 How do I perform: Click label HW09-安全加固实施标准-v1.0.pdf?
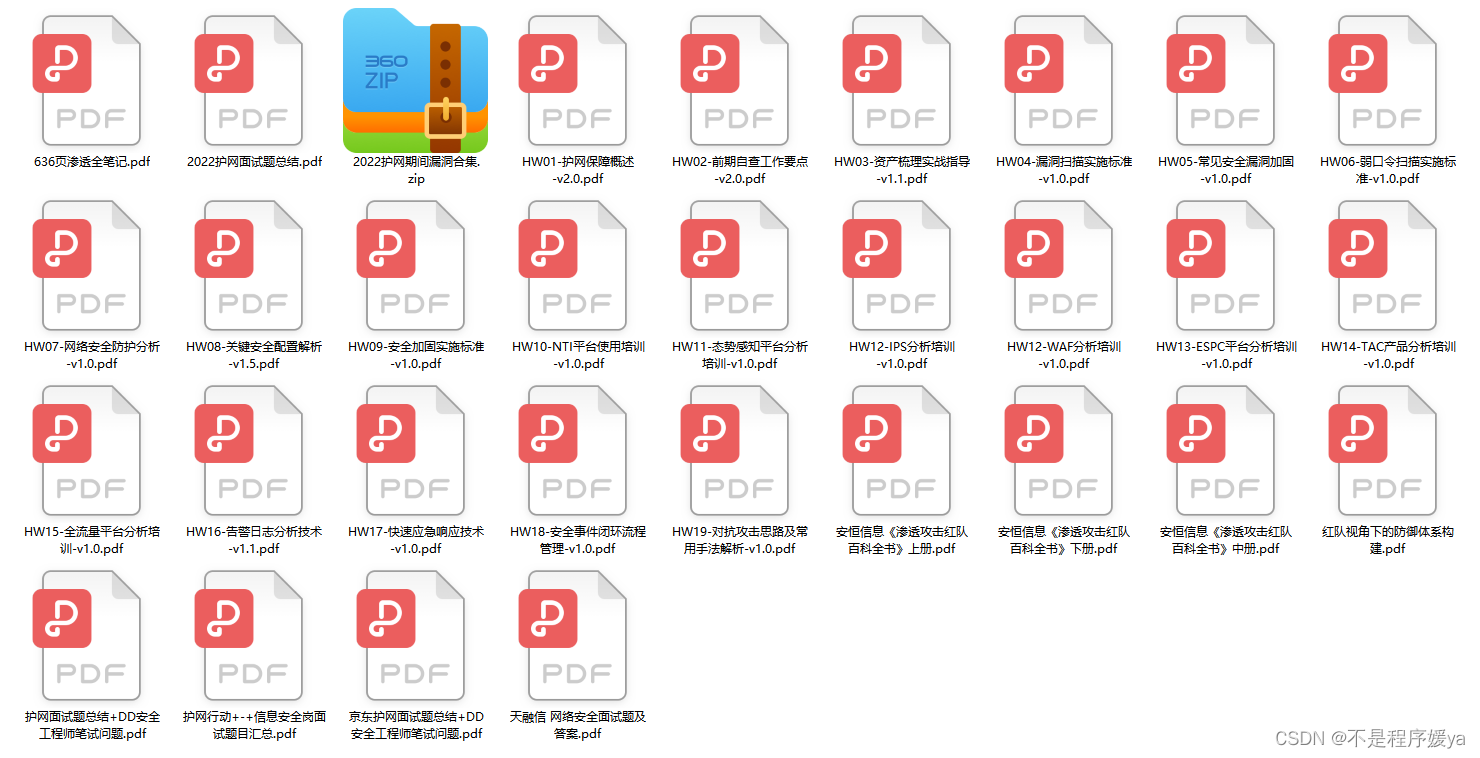pyautogui.click(x=416, y=355)
